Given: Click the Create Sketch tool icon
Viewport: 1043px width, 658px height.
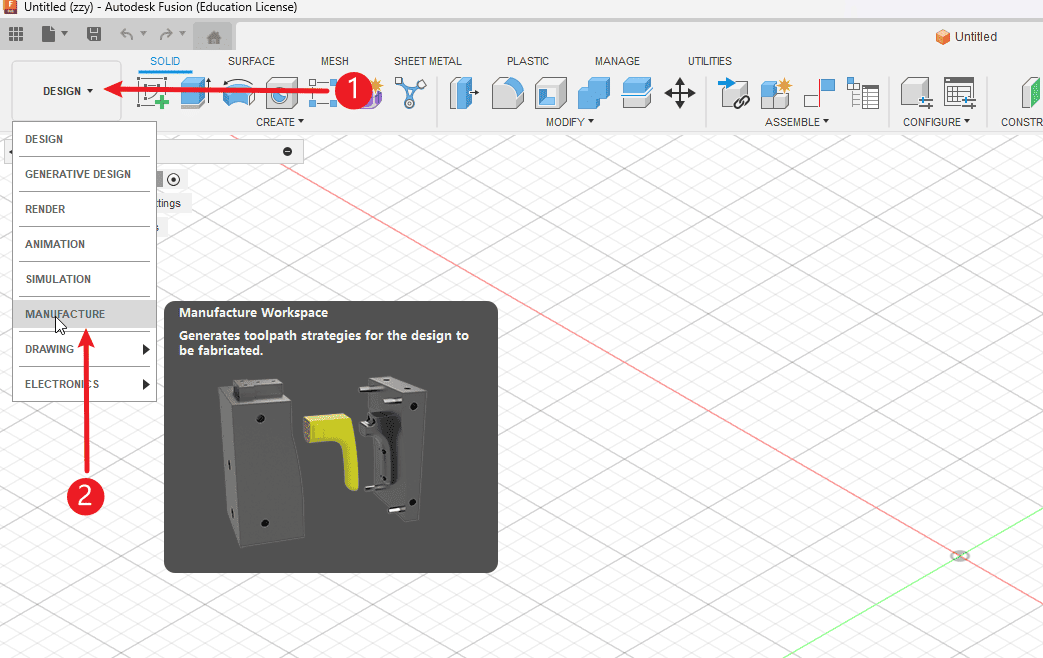Looking at the screenshot, I should pos(152,95).
